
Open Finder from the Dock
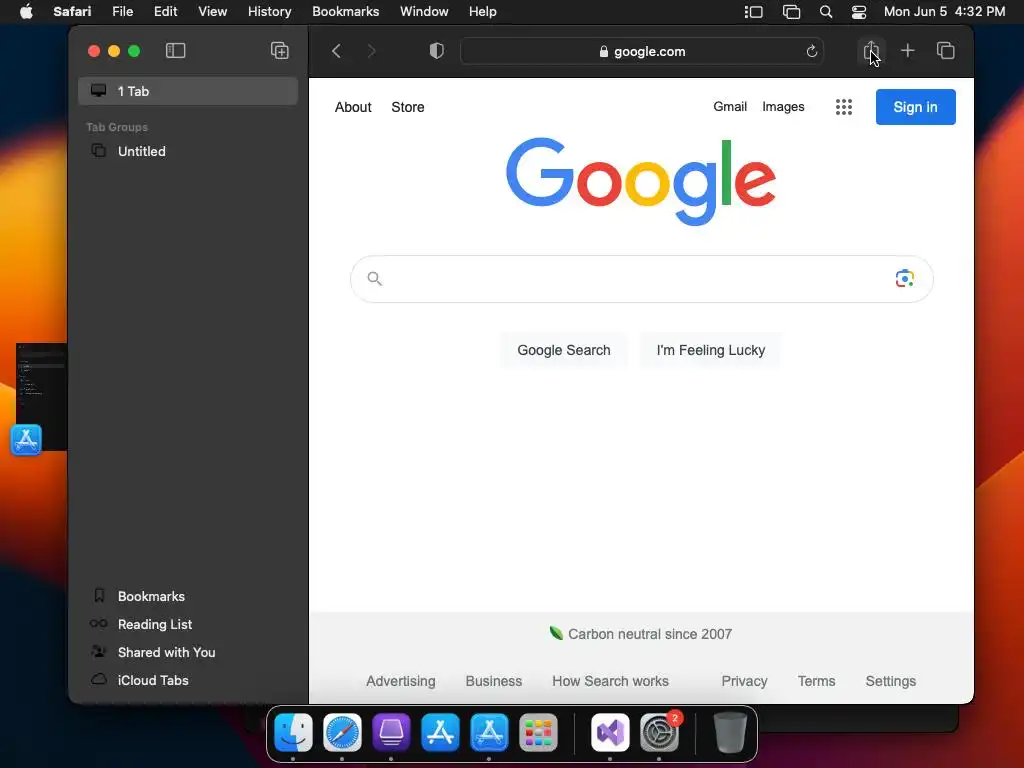click(x=293, y=732)
